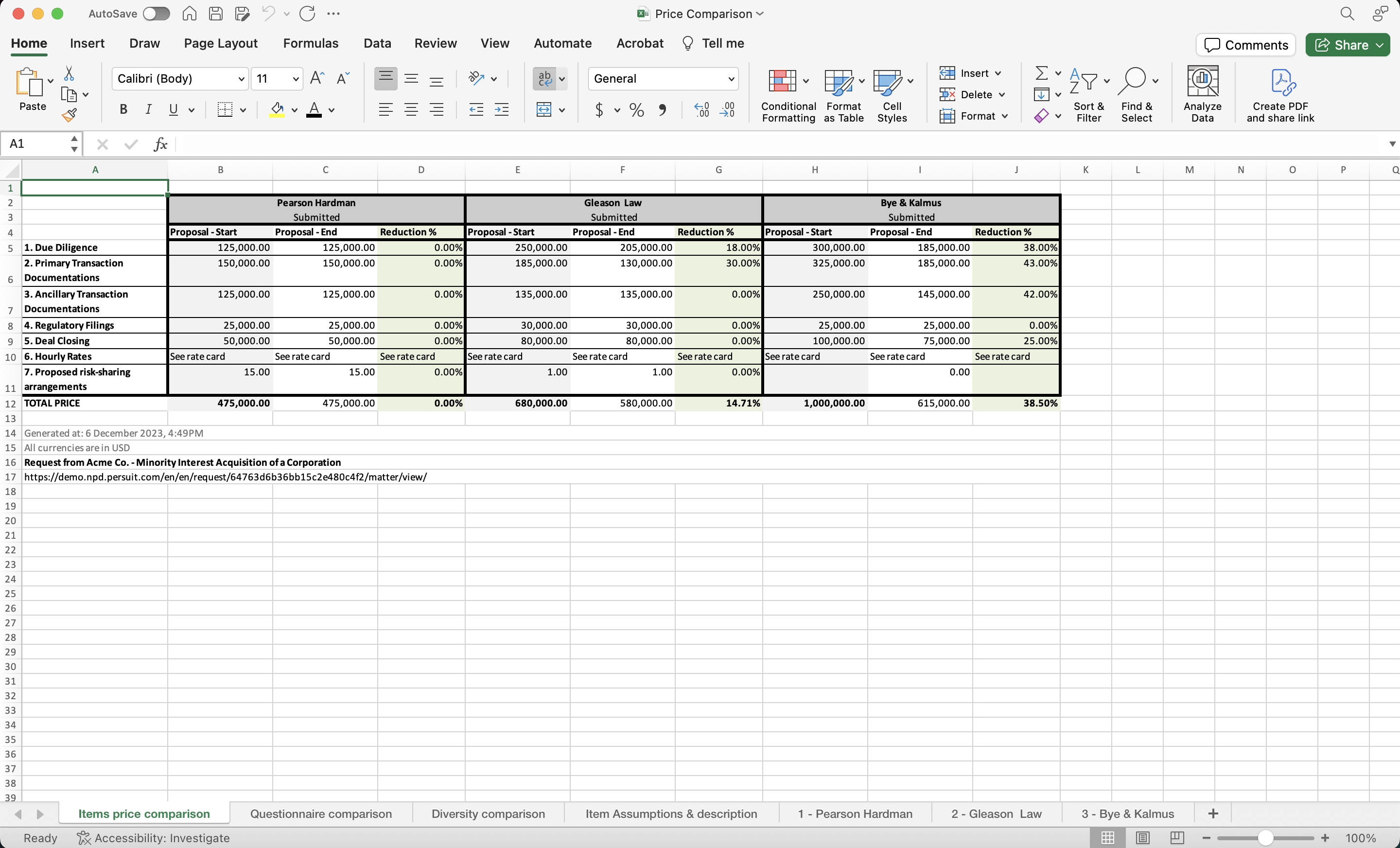The image size is (1400, 848).
Task: Switch to Questionnaire comparison sheet
Action: [321, 813]
